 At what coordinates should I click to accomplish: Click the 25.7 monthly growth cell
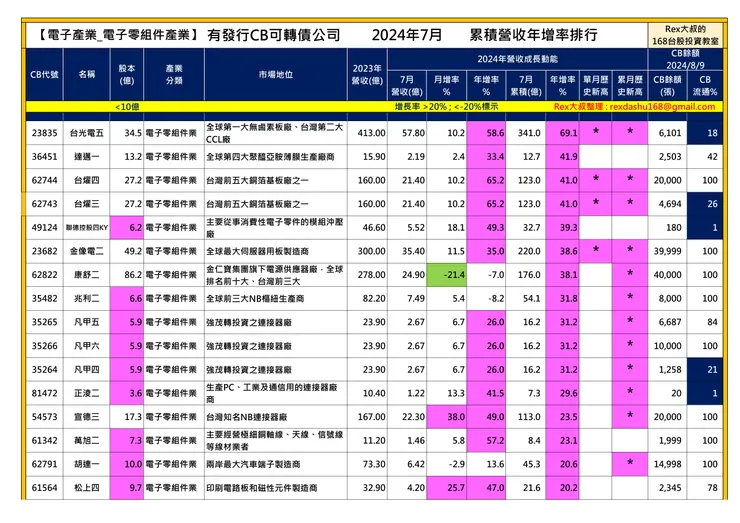tap(446, 488)
